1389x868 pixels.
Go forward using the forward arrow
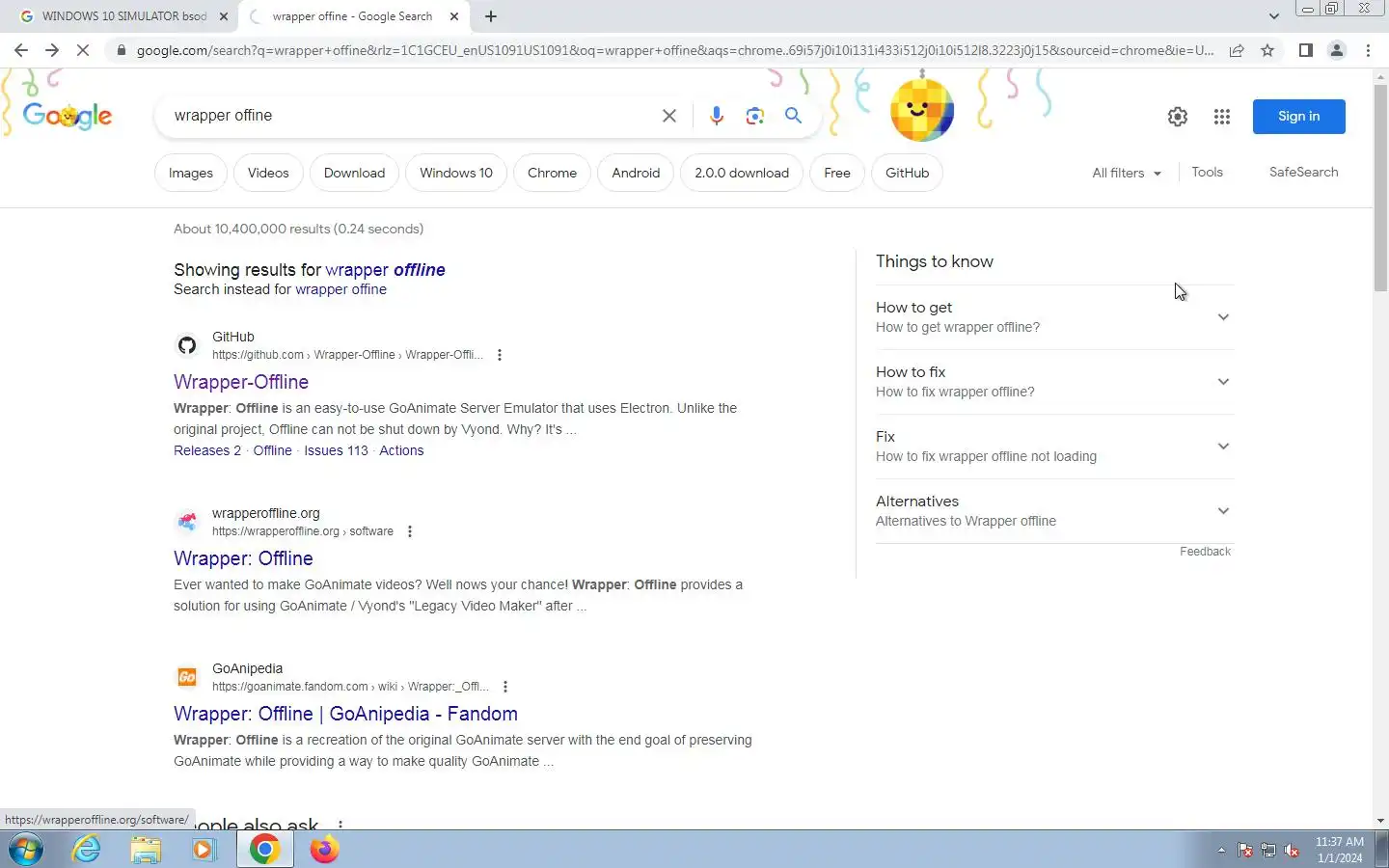tap(52, 50)
